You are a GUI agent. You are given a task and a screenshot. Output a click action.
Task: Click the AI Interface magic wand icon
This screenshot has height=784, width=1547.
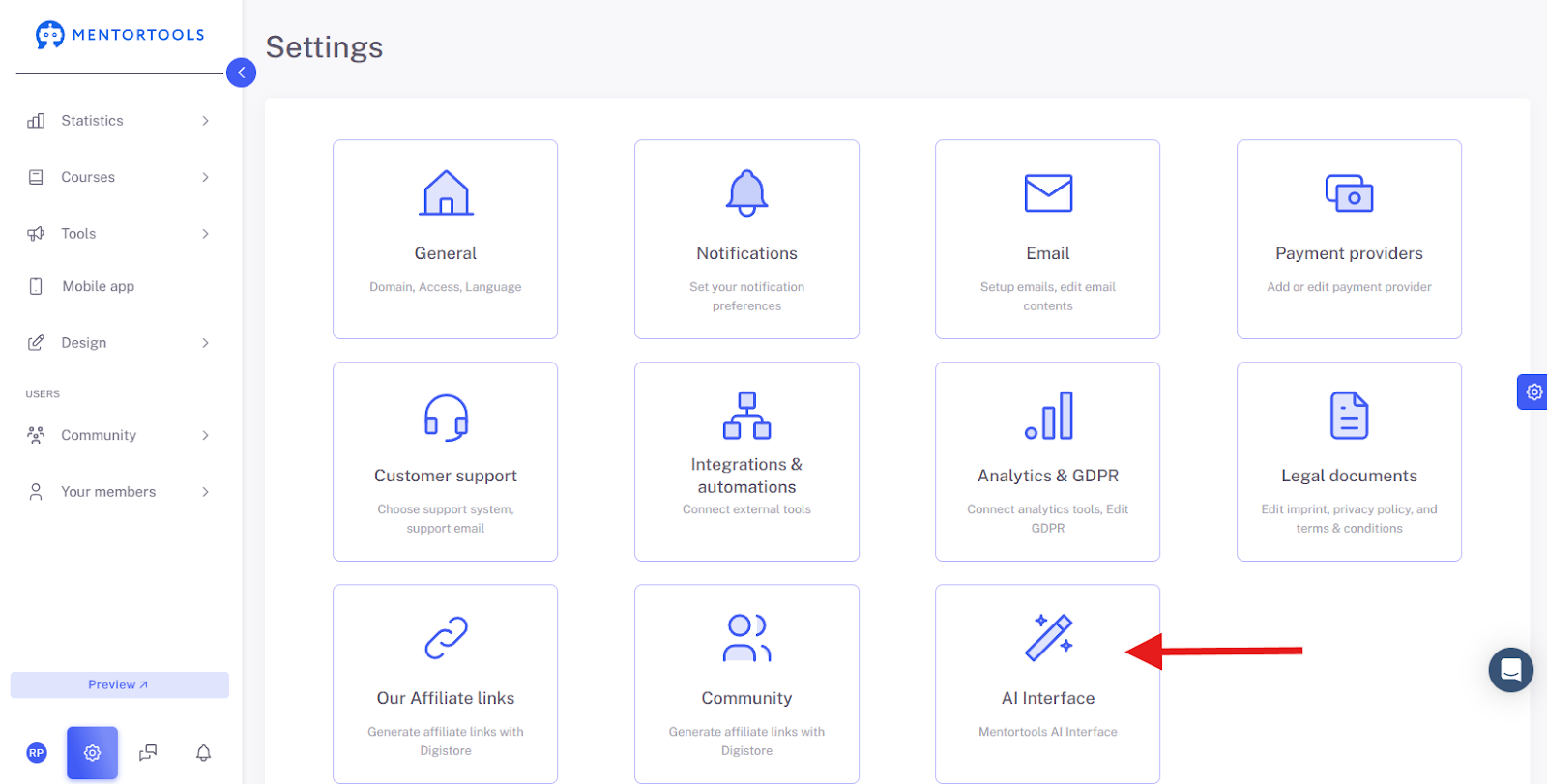pyautogui.click(x=1049, y=637)
